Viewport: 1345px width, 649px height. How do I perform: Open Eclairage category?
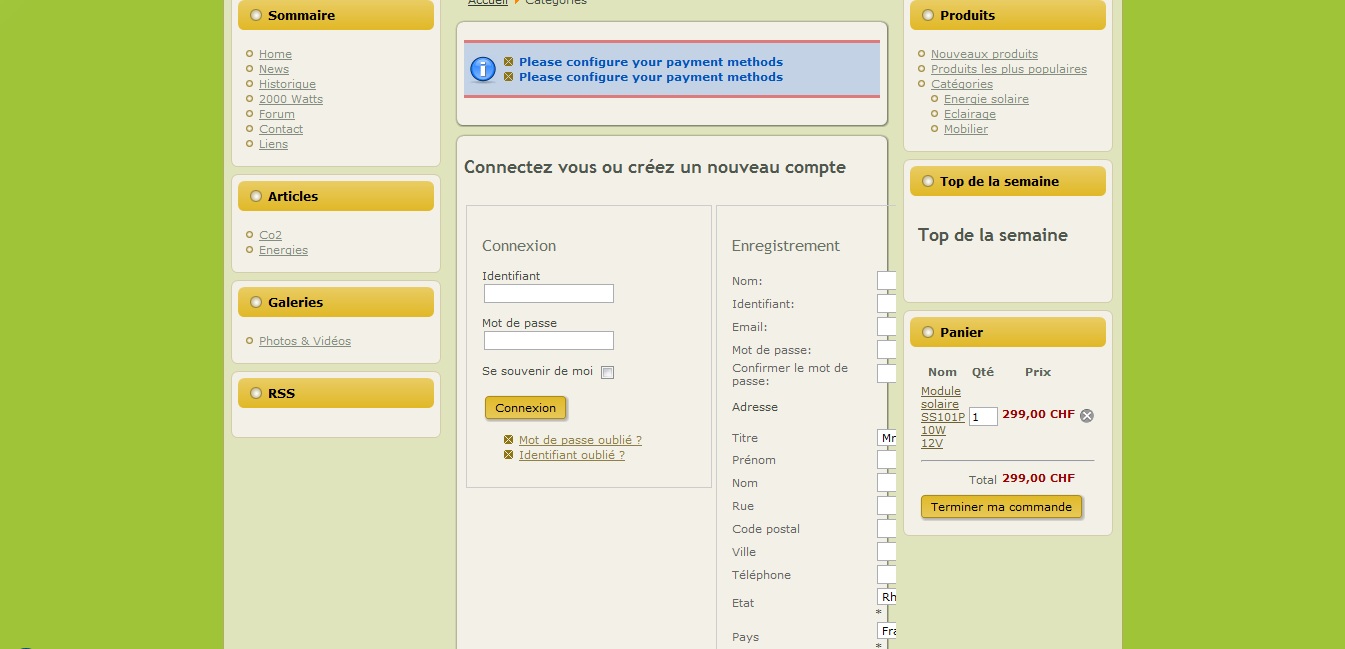[970, 114]
